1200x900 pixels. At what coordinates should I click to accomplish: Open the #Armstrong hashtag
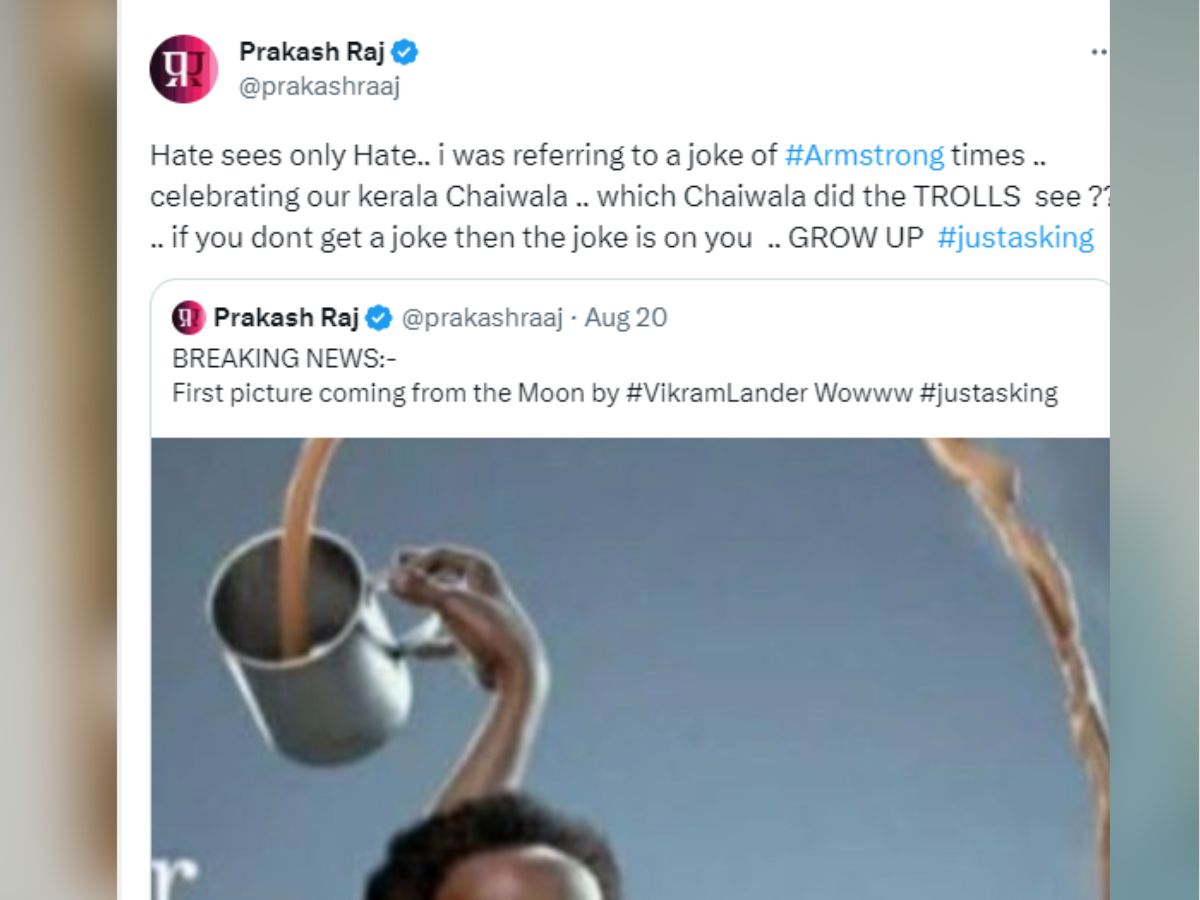tap(864, 156)
